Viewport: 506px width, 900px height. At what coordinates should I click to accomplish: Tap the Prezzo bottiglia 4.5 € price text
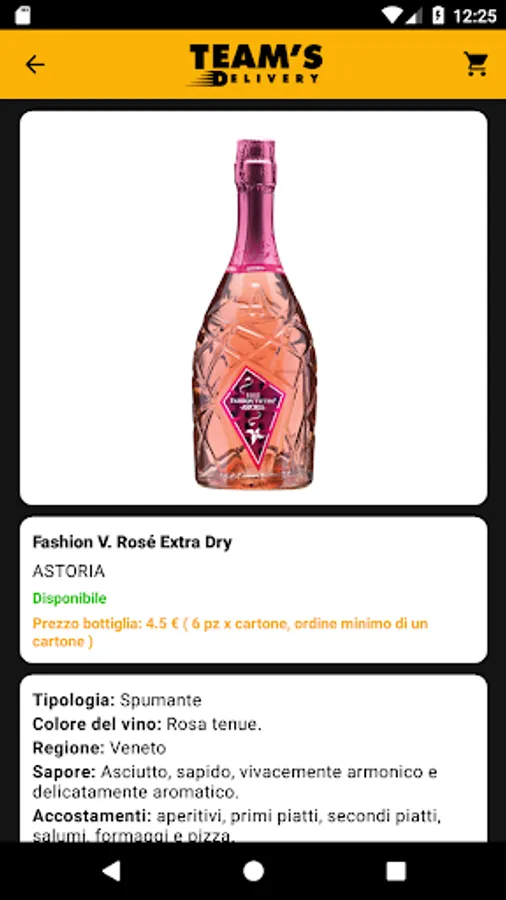230,632
